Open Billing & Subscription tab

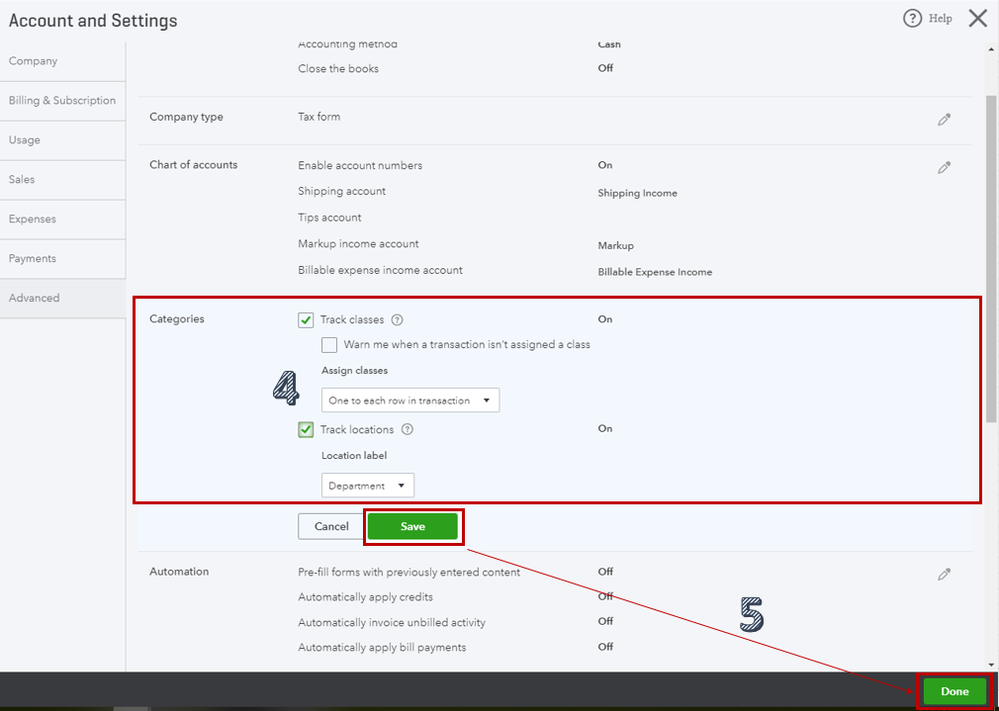tap(63, 101)
